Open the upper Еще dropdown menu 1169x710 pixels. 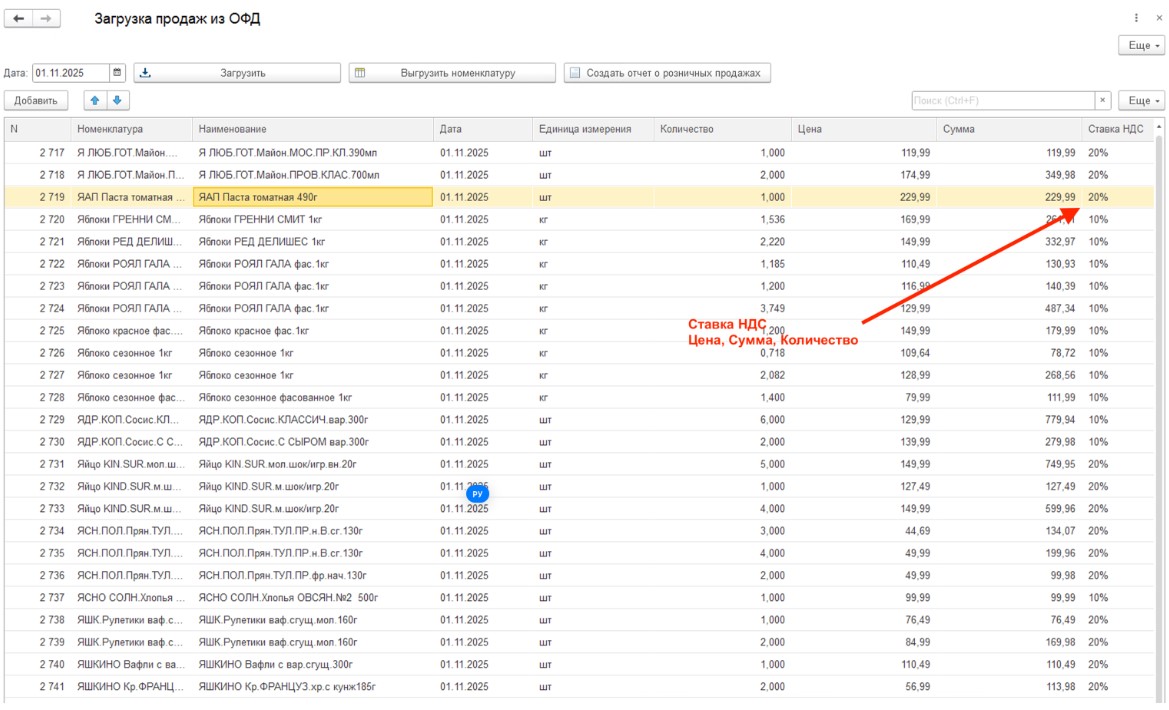1142,45
